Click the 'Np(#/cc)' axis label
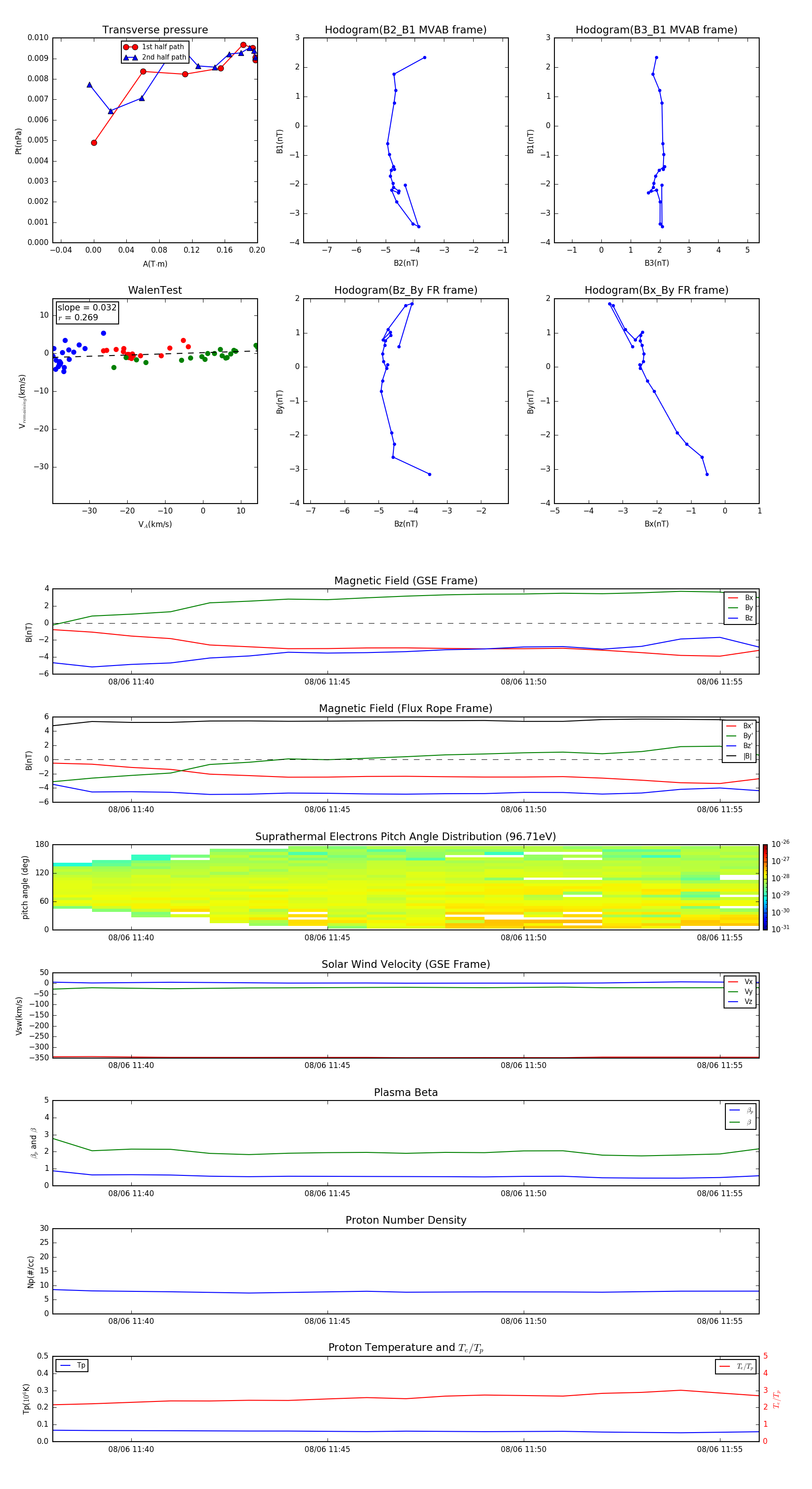812x1489 pixels. click(31, 1272)
